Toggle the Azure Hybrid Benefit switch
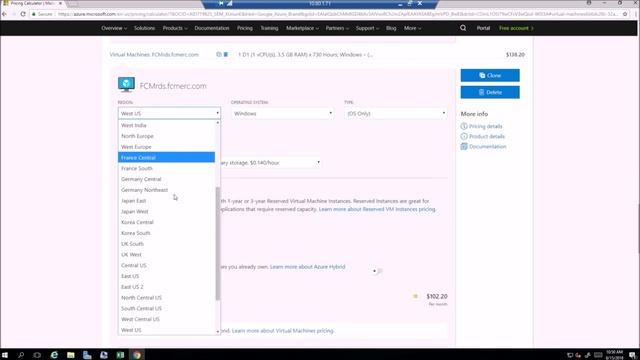 (377, 271)
